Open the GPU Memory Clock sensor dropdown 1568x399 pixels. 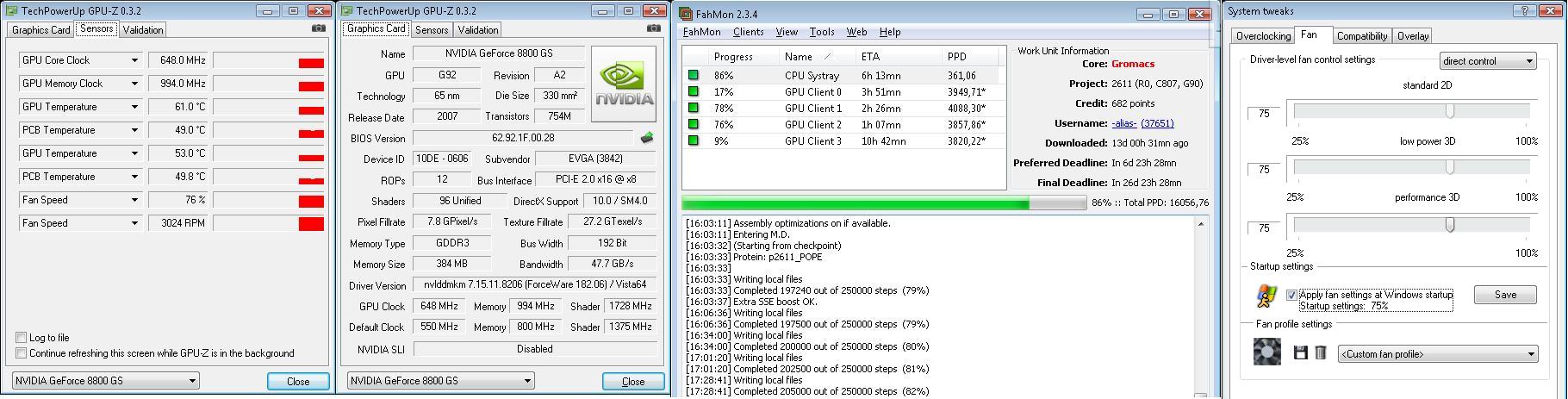134,84
